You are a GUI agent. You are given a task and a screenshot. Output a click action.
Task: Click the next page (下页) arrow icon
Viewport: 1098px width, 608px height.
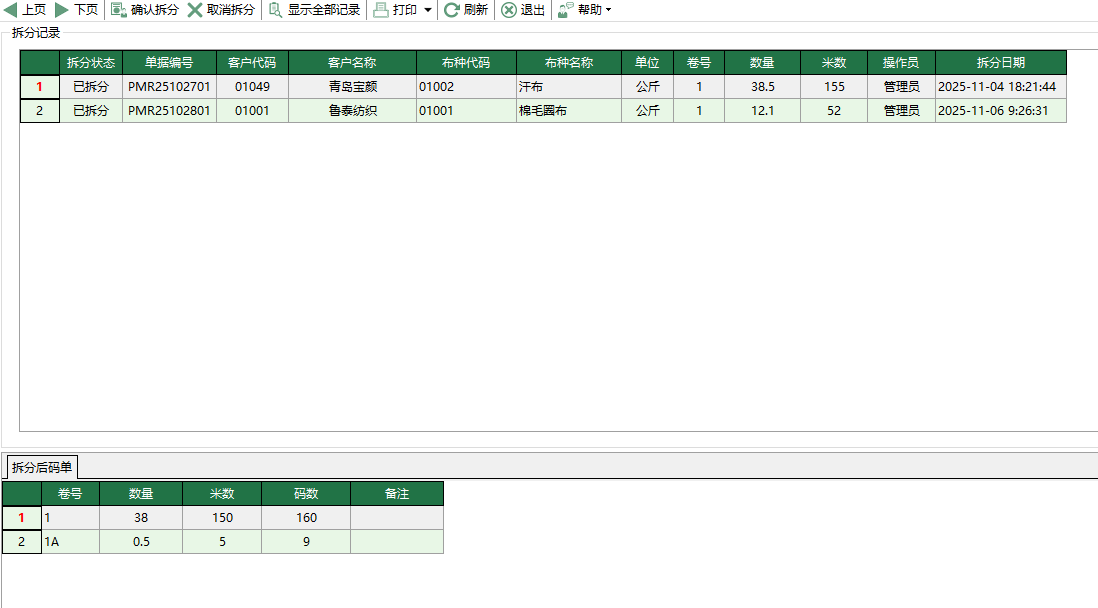tap(62, 10)
